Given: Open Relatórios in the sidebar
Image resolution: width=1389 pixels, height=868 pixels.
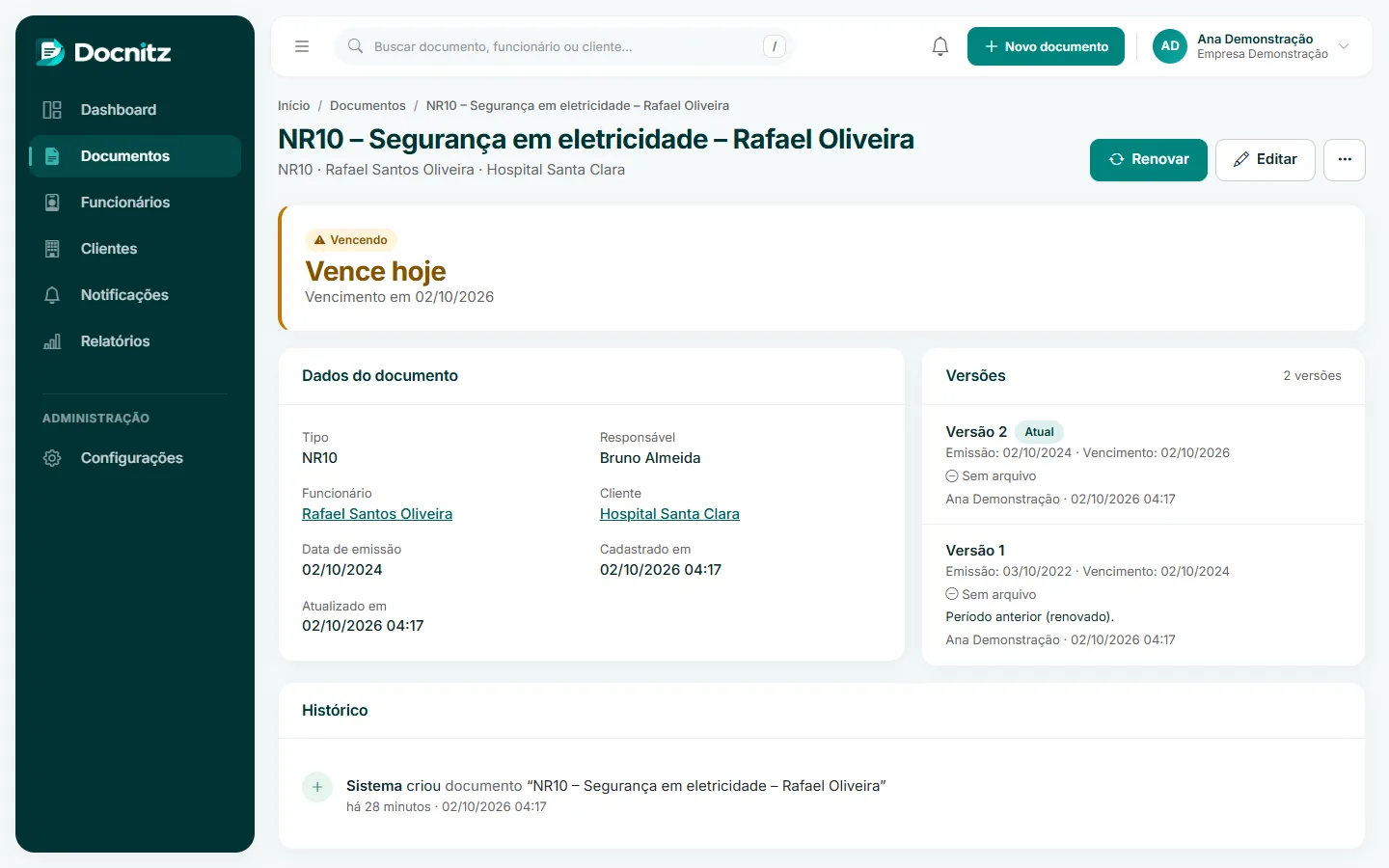Looking at the screenshot, I should (x=135, y=341).
